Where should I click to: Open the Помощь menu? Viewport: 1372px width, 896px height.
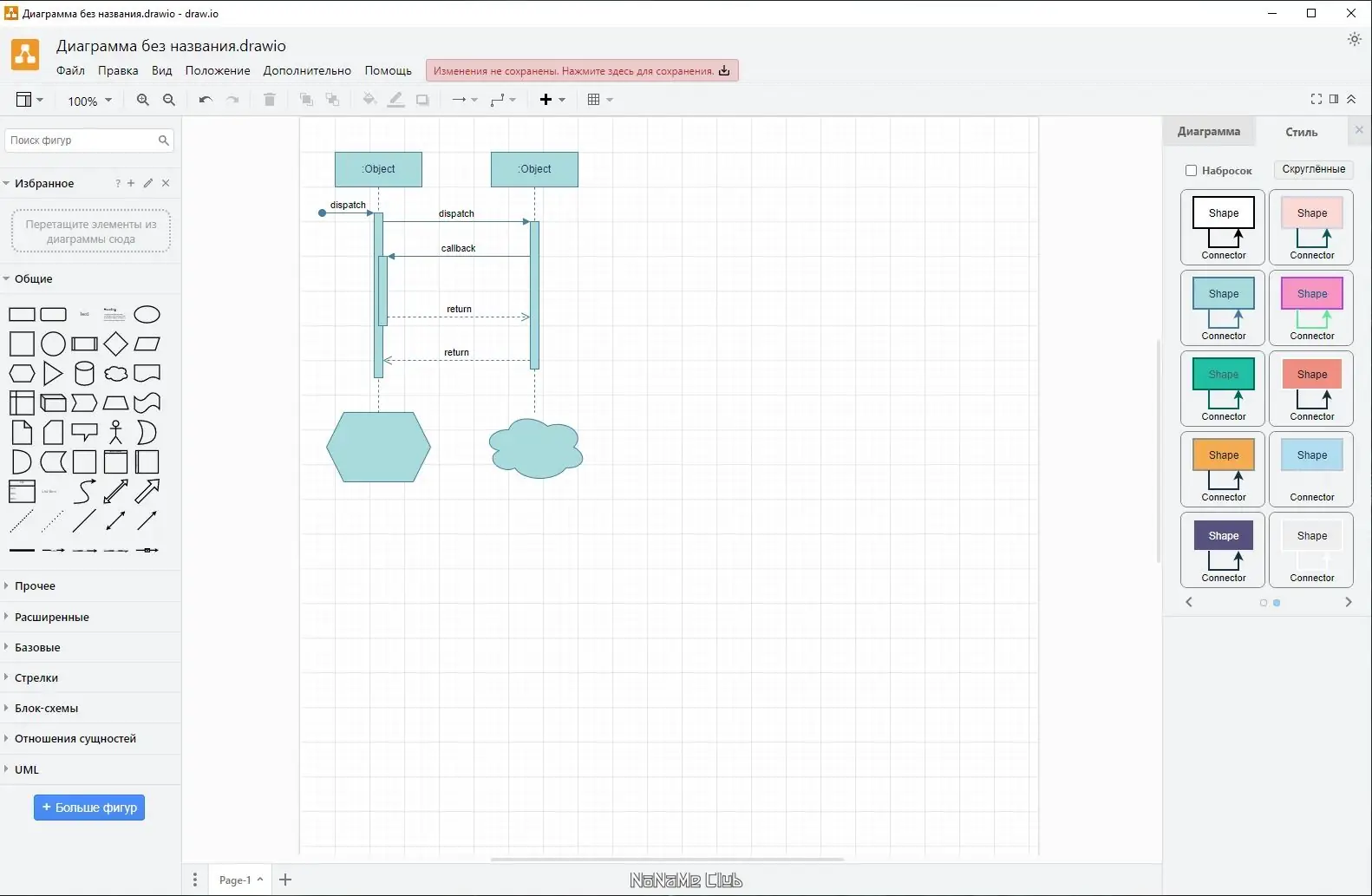tap(389, 71)
